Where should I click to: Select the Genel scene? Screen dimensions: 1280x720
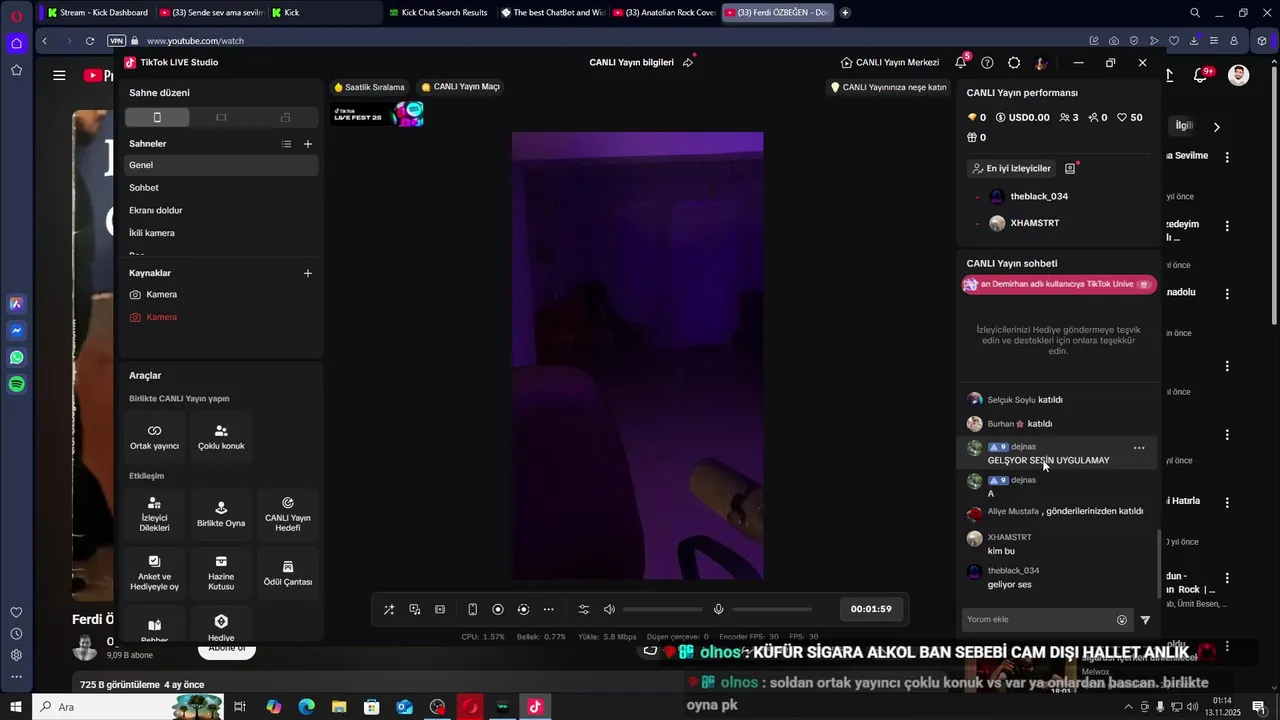coord(221,165)
